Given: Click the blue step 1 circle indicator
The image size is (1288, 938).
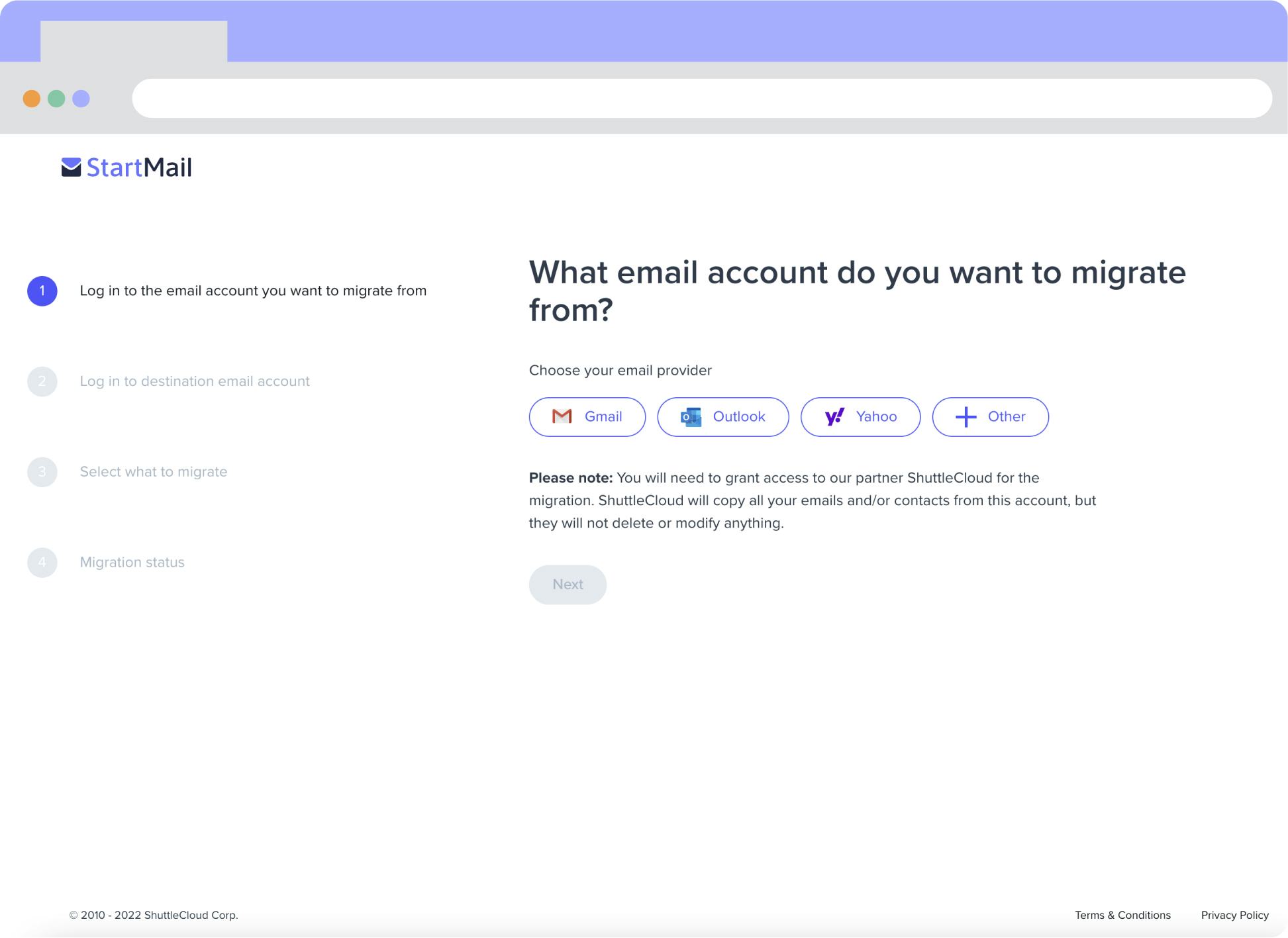Looking at the screenshot, I should pyautogui.click(x=42, y=290).
